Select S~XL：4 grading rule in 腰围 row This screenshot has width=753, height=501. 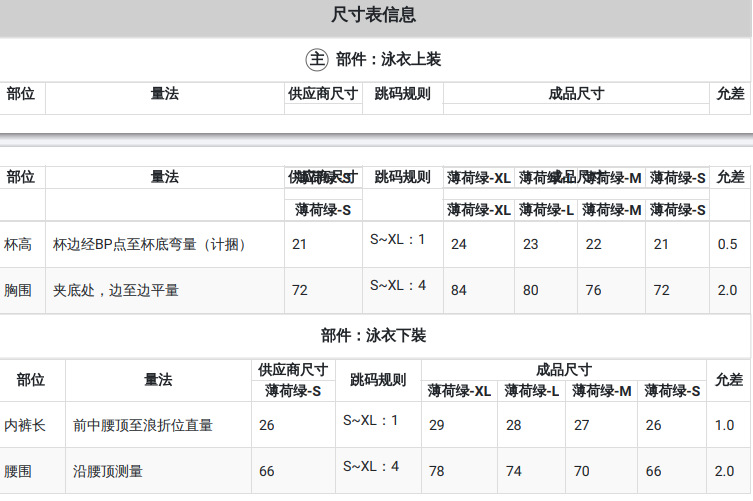(x=371, y=466)
